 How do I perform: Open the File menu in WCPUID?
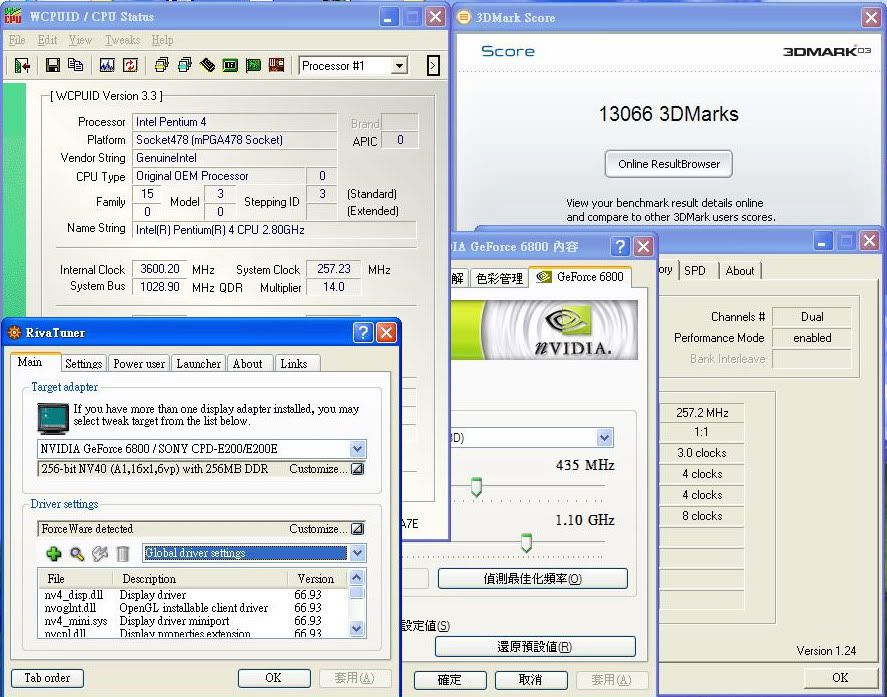(x=17, y=40)
